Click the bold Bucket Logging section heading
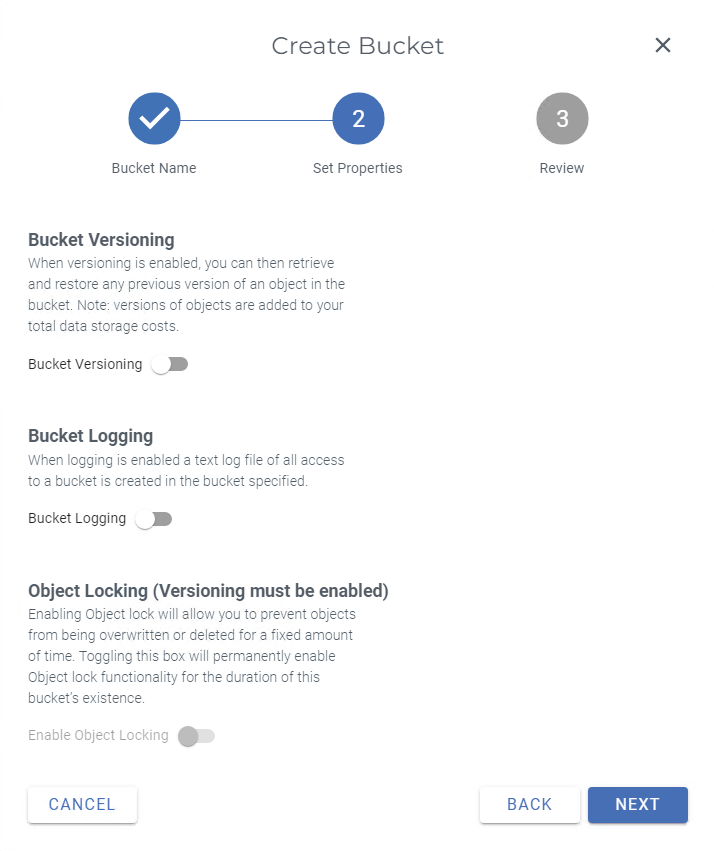 [x=90, y=436]
